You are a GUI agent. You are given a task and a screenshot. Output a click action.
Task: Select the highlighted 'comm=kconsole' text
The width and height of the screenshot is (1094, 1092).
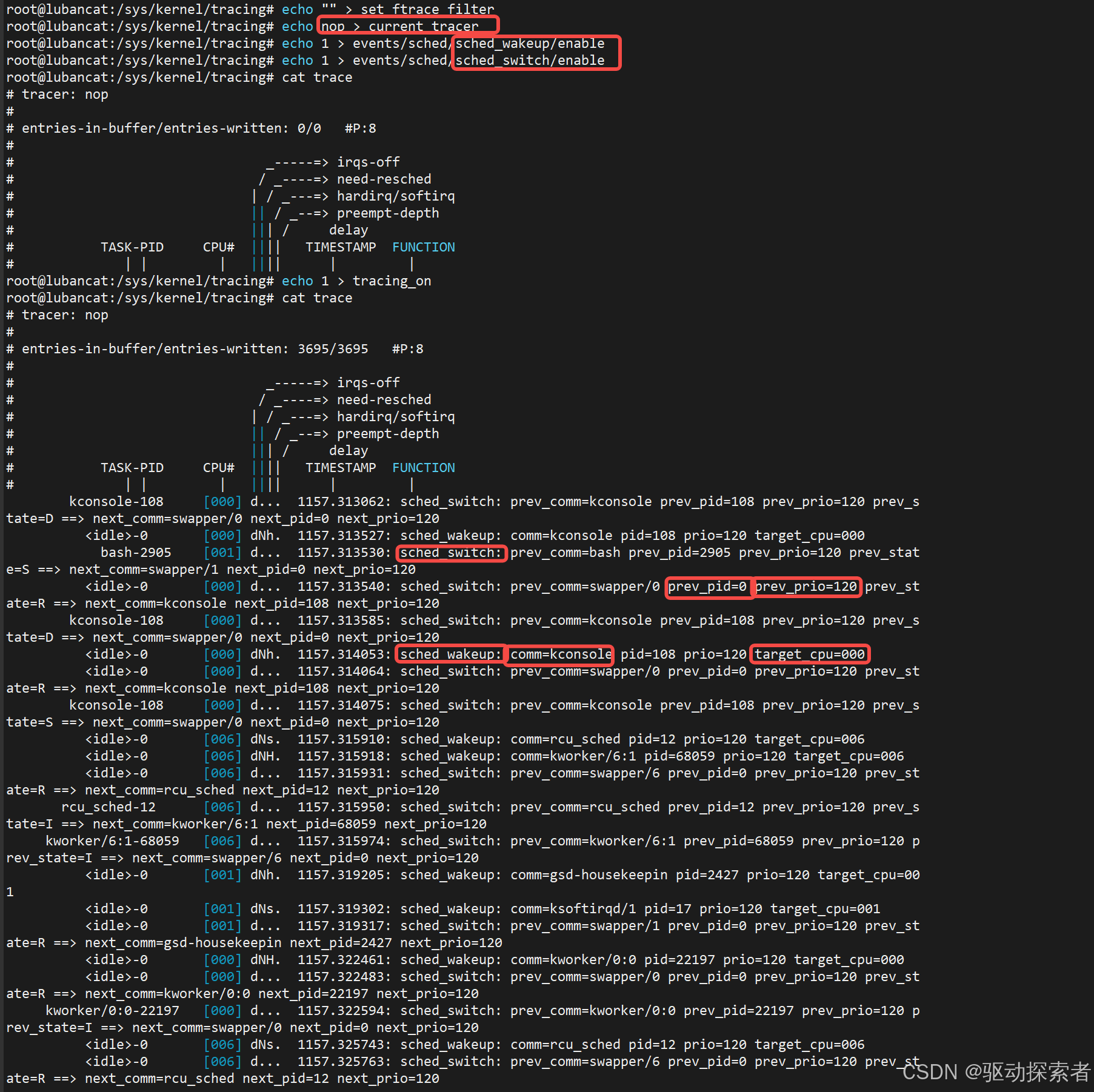point(559,654)
